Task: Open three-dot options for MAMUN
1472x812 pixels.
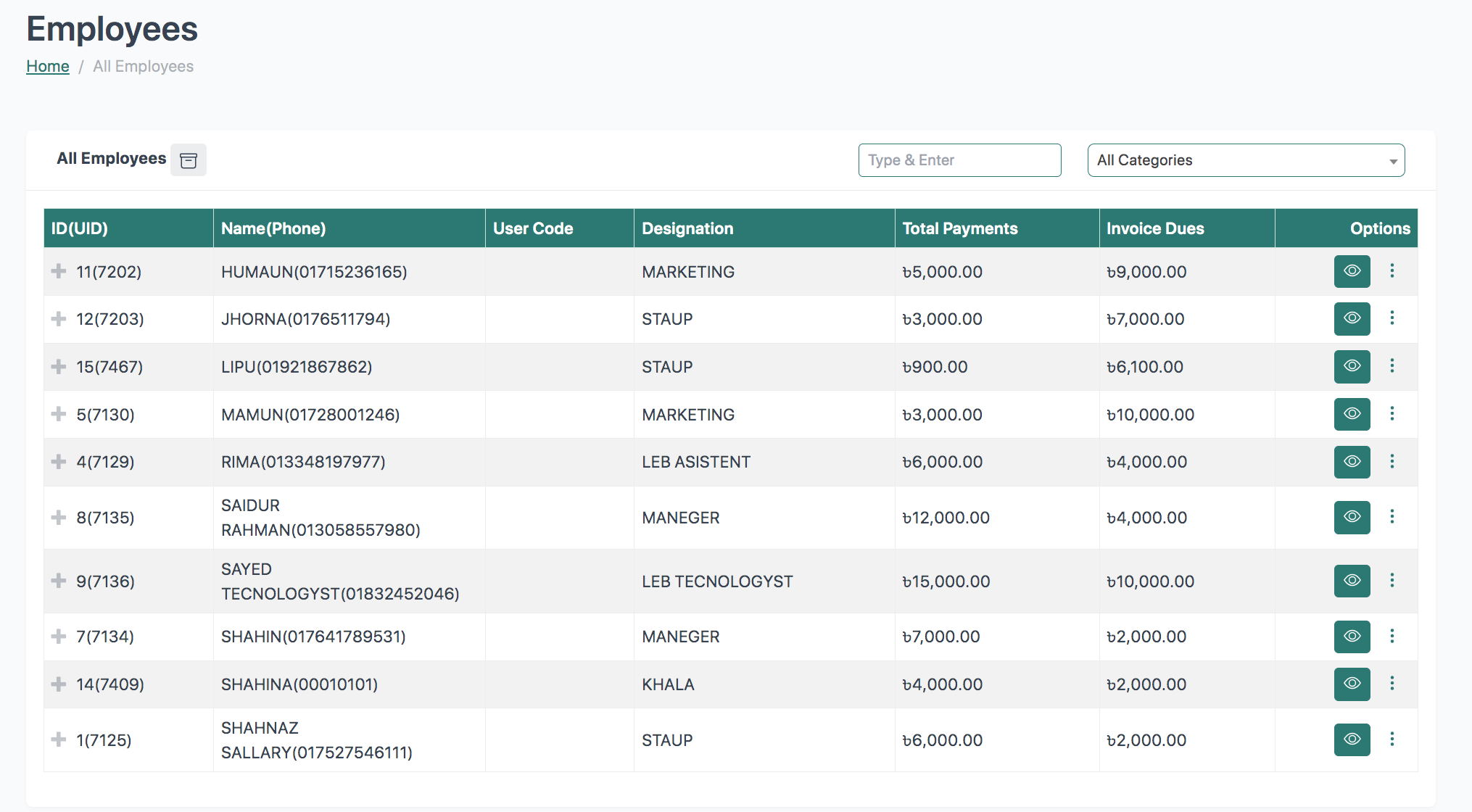Action: pyautogui.click(x=1392, y=414)
